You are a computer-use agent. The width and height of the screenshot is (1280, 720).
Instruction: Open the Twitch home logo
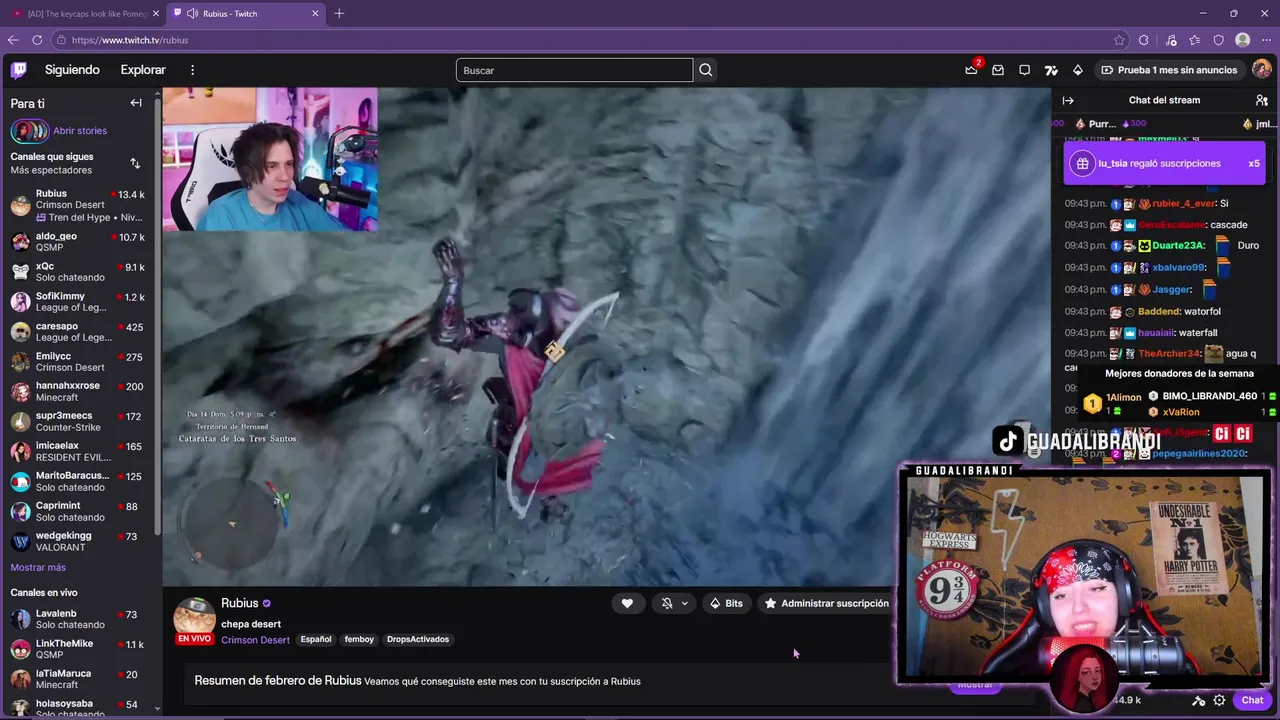[x=19, y=70]
